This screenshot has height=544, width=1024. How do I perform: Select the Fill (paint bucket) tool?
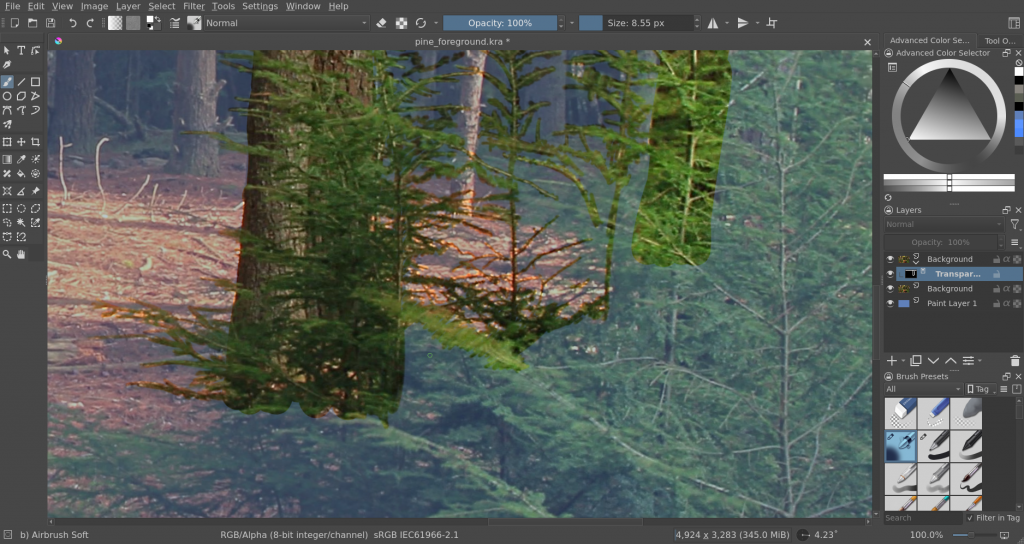tap(21, 174)
